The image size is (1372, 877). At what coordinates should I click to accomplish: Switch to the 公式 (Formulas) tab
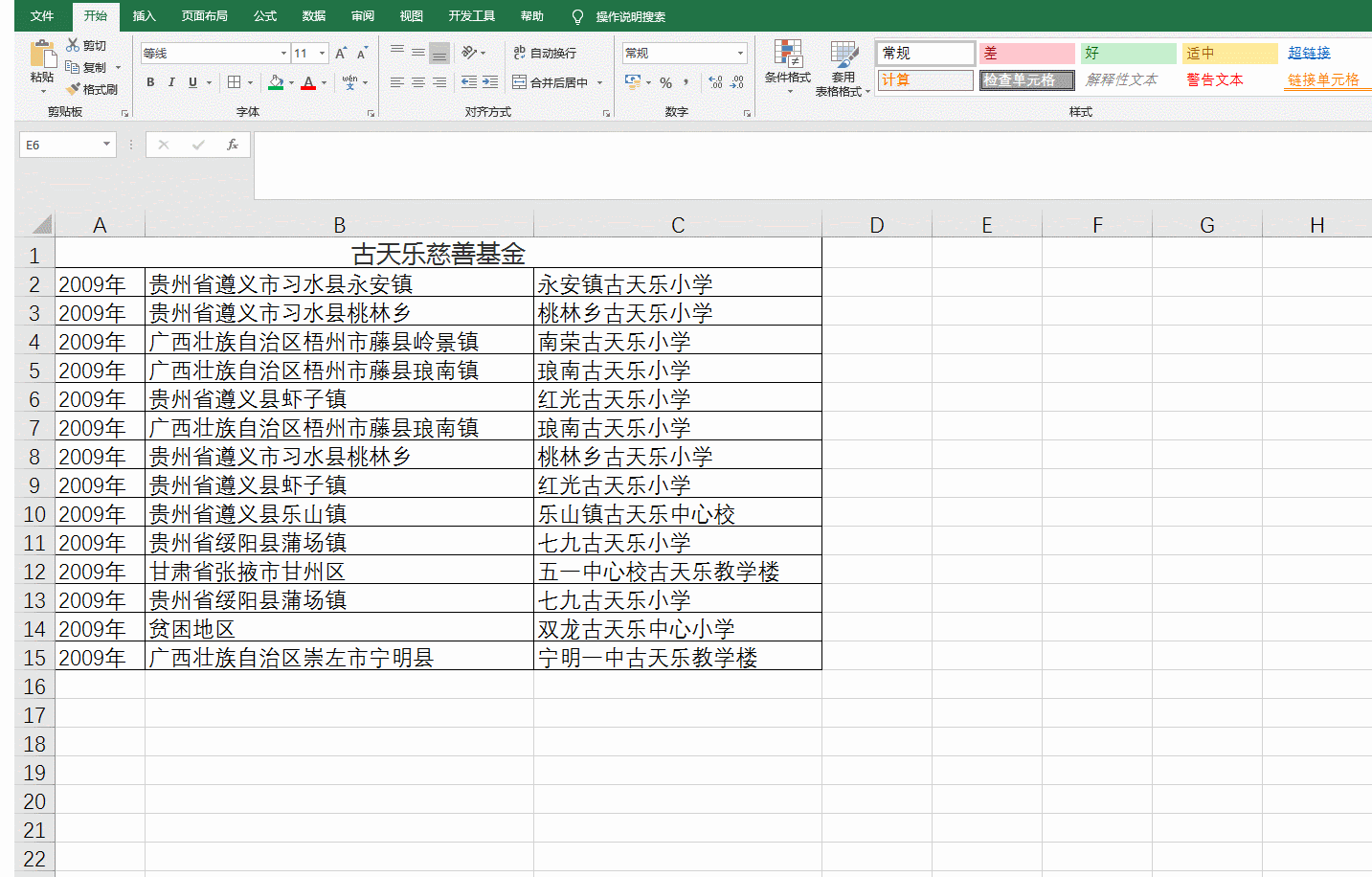[x=265, y=16]
